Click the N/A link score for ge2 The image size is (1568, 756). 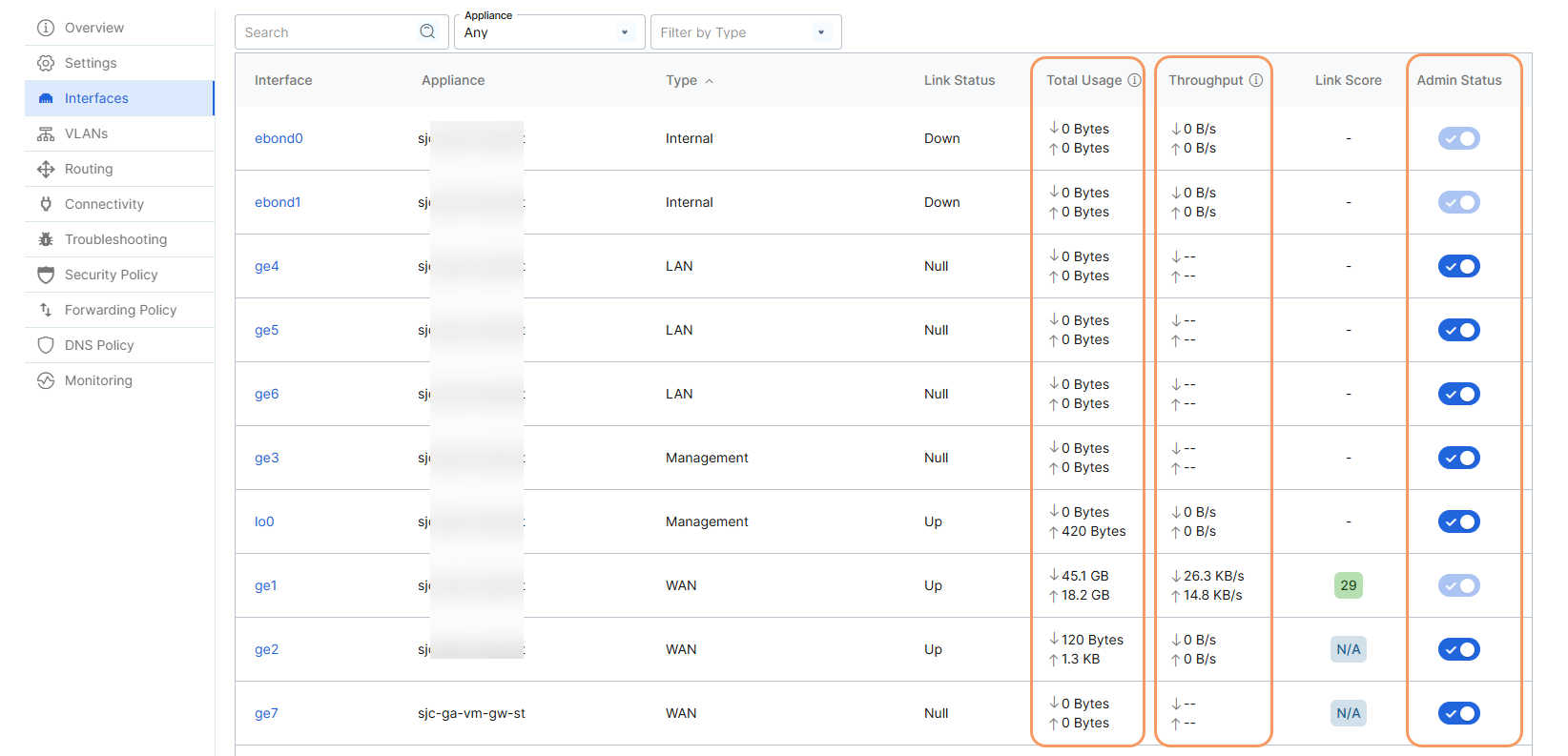click(x=1348, y=649)
